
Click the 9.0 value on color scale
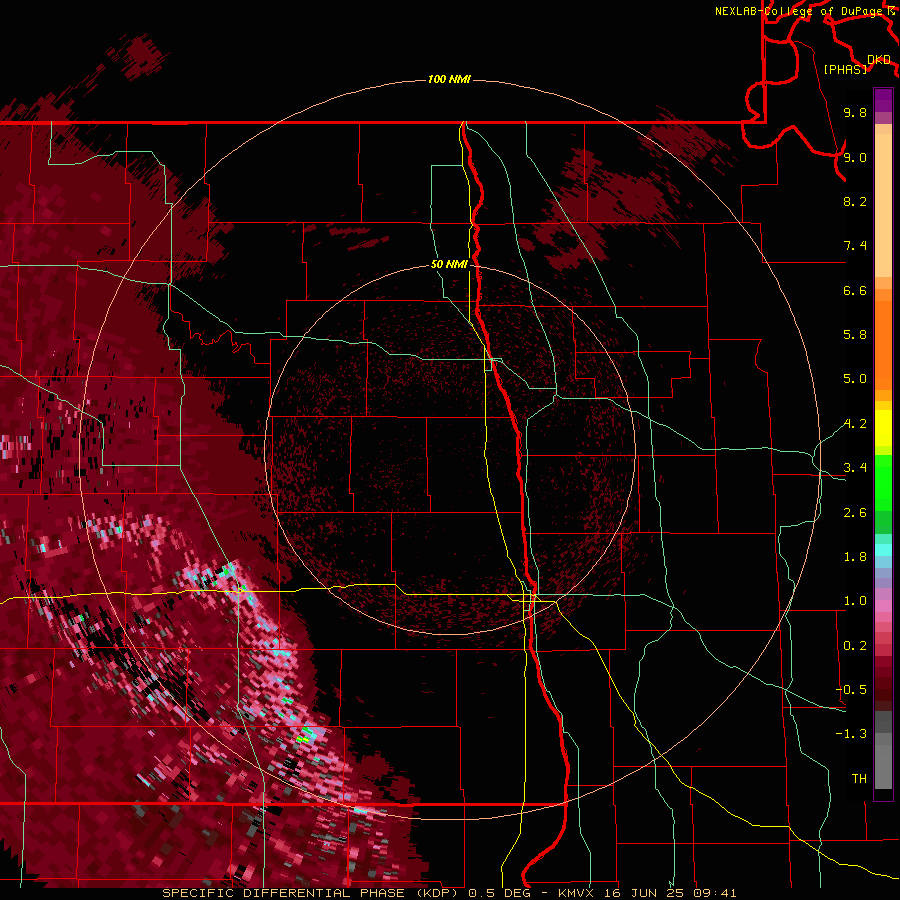[x=855, y=157]
